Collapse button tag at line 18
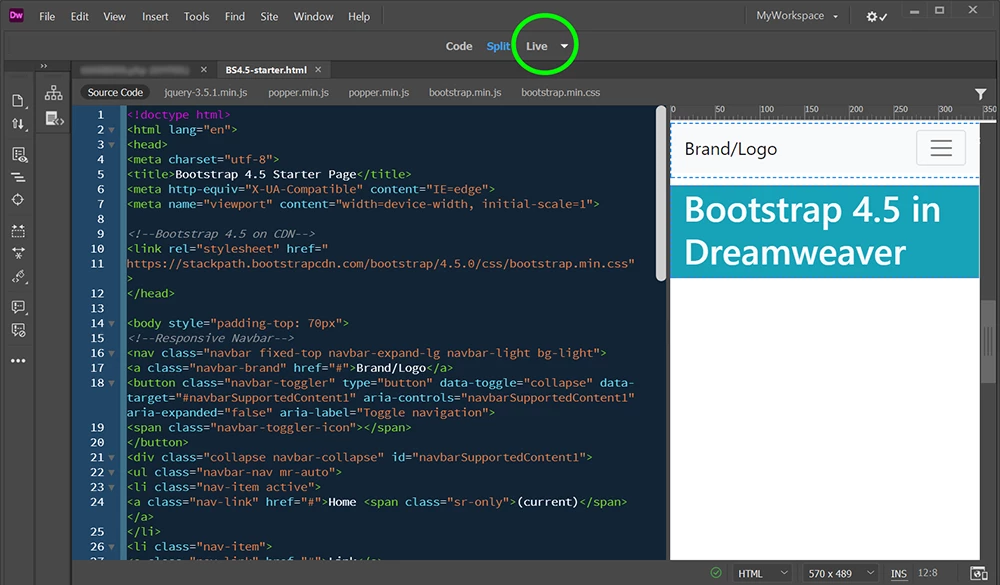 pos(112,383)
